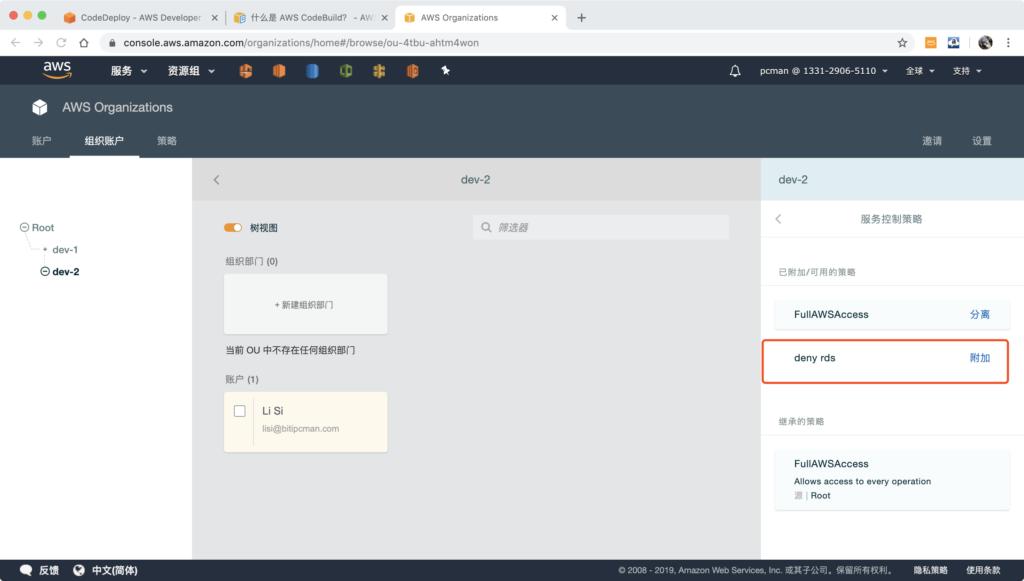Open the green service shortcut icon
This screenshot has width=1024, height=581.
click(345, 71)
